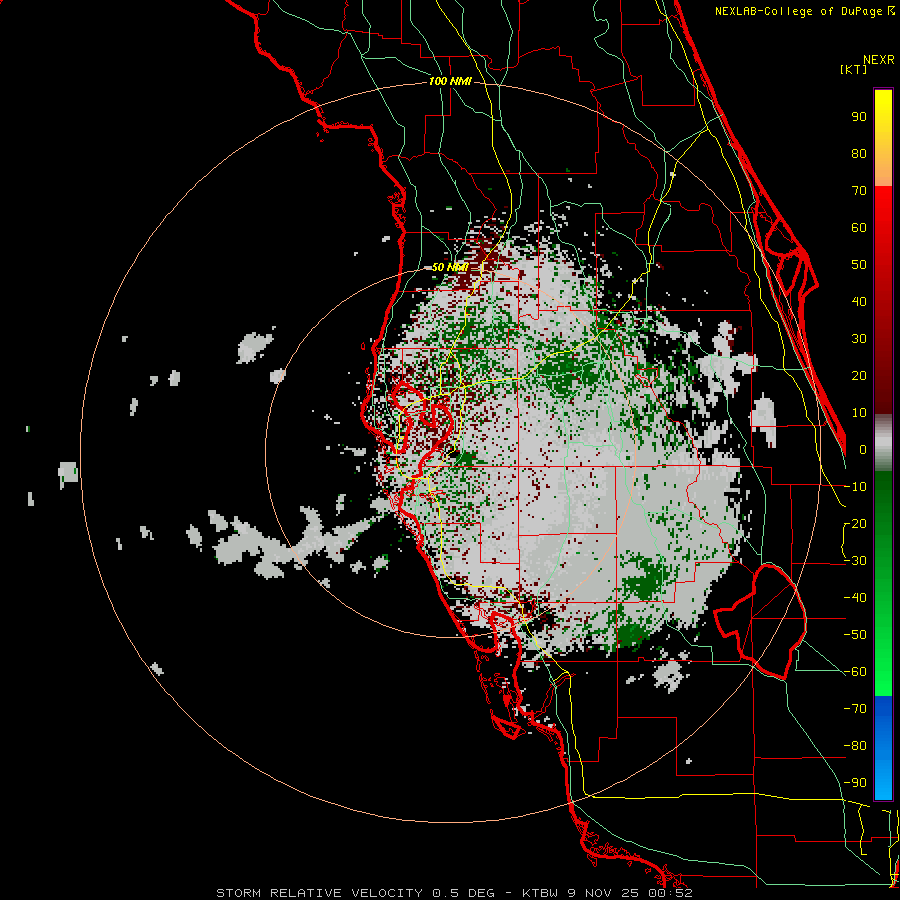900x900 pixels.
Task: Click the positive 30 knot scale label
Action: click(859, 339)
